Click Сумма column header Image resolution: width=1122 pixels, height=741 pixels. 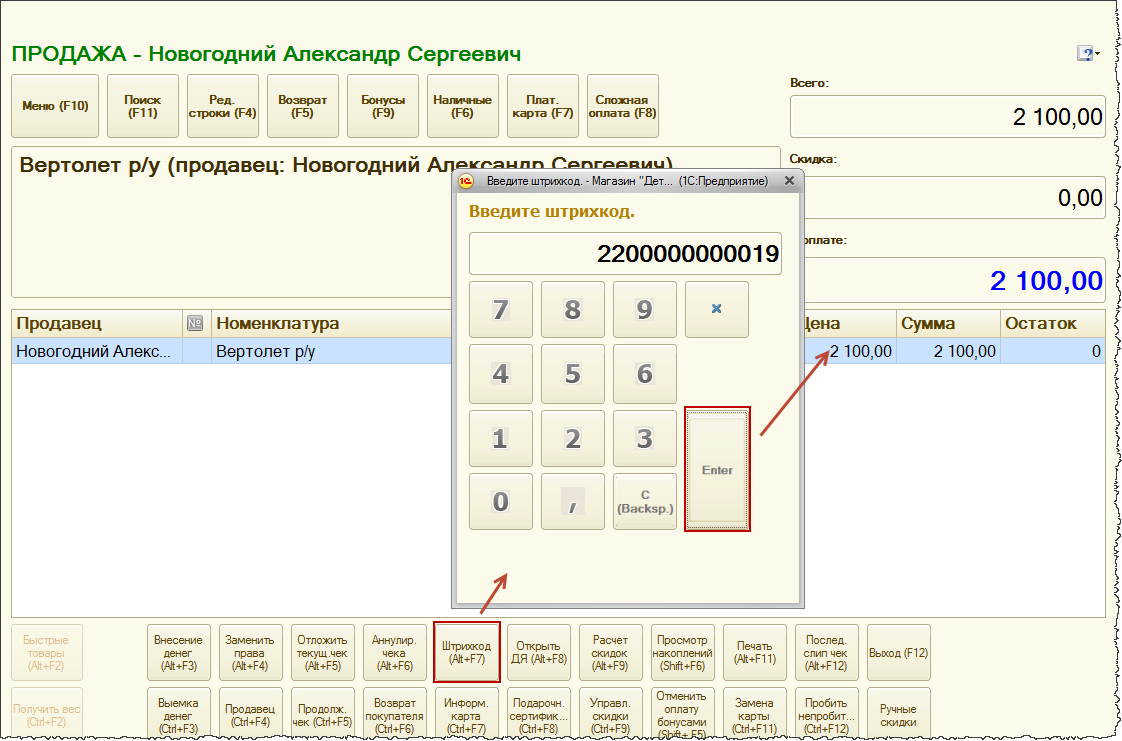click(948, 323)
